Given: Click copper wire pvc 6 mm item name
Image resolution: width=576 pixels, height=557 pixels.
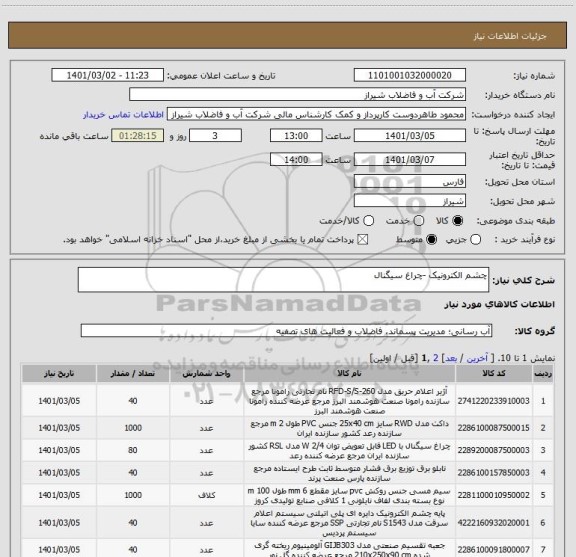Looking at the screenshot, I should click(x=349, y=496).
